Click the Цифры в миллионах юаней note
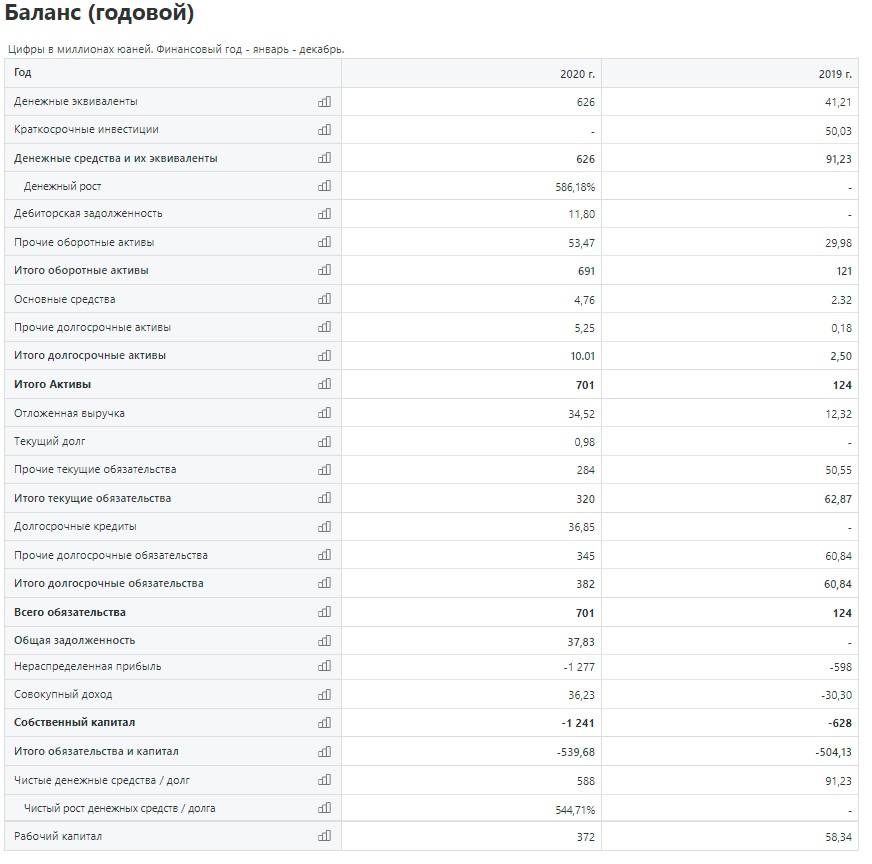 (176, 49)
